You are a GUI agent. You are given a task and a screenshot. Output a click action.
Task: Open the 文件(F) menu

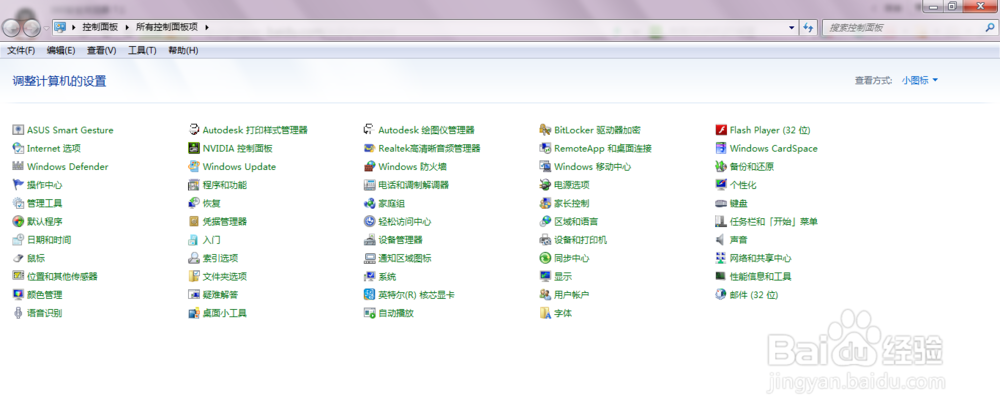pos(21,50)
